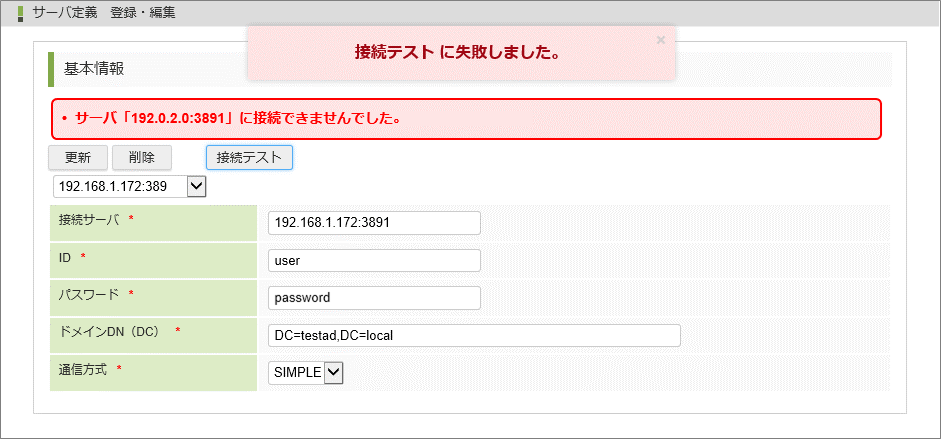Select the パスワード text field
The image size is (941, 439).
[374, 298]
